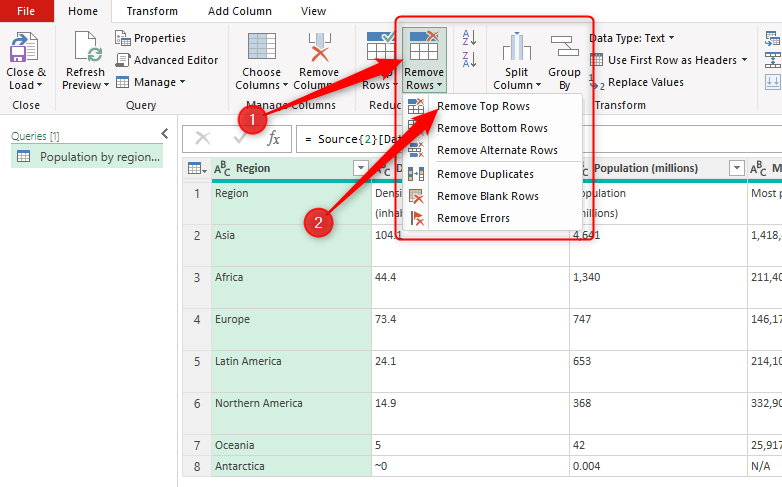Viewport: 782px width, 487px height.
Task: Open the Close & Load dropdown arrow
Action: pos(39,85)
